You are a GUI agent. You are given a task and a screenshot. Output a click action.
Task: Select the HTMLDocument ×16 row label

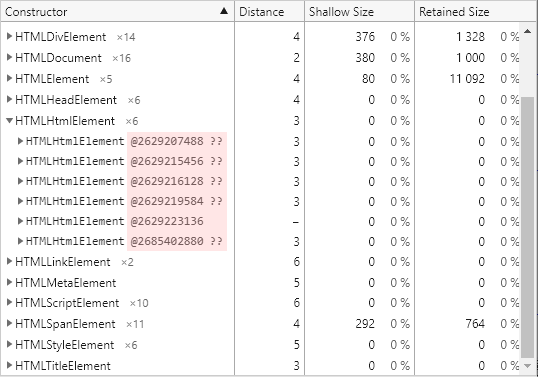tap(73, 58)
